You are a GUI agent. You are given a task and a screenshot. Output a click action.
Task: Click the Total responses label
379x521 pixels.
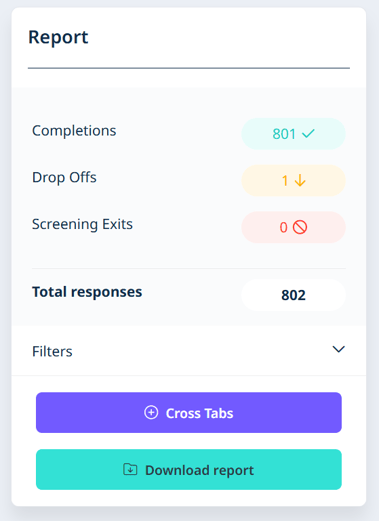(87, 292)
